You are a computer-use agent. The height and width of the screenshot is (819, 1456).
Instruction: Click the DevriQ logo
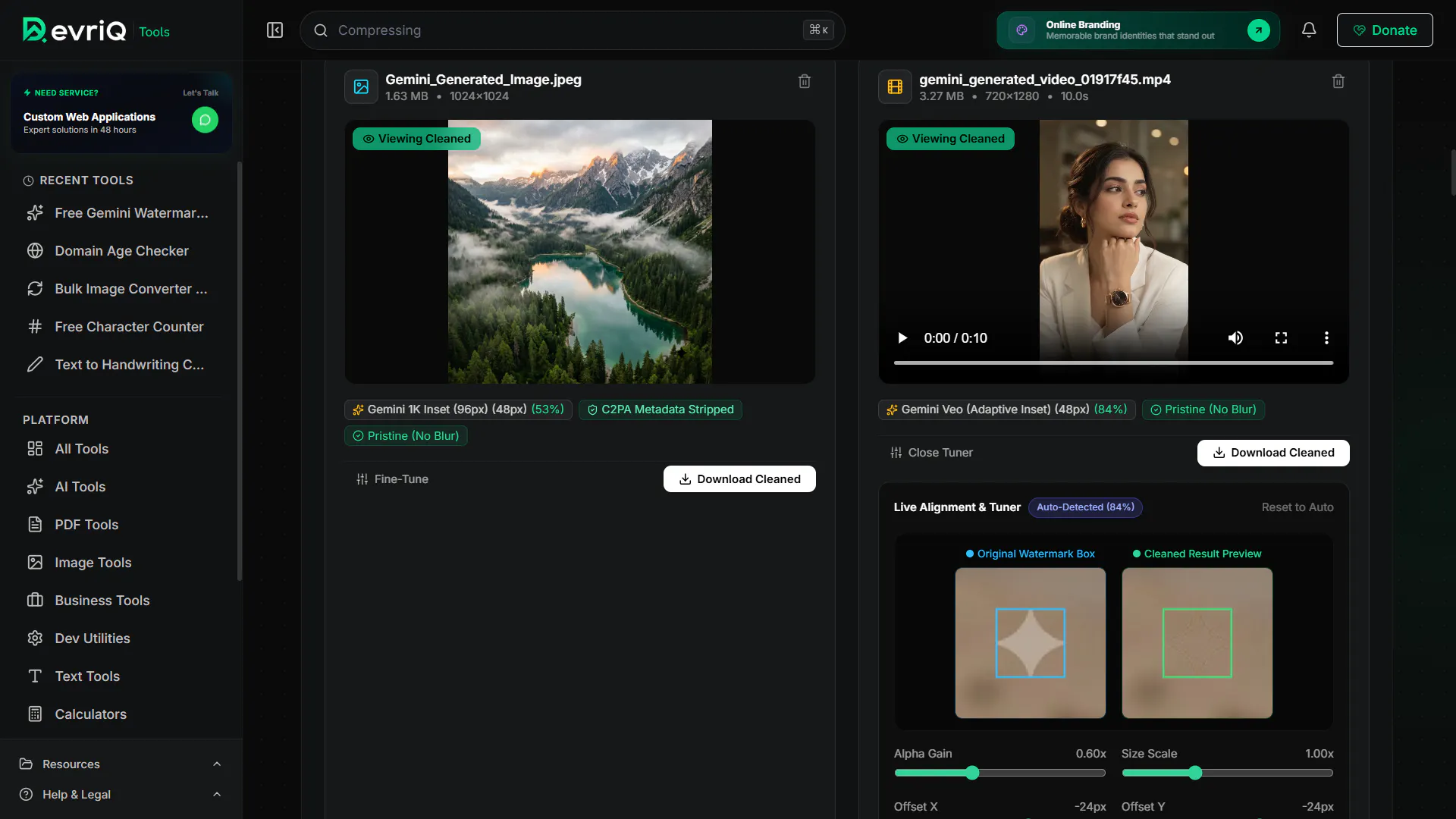(x=74, y=30)
